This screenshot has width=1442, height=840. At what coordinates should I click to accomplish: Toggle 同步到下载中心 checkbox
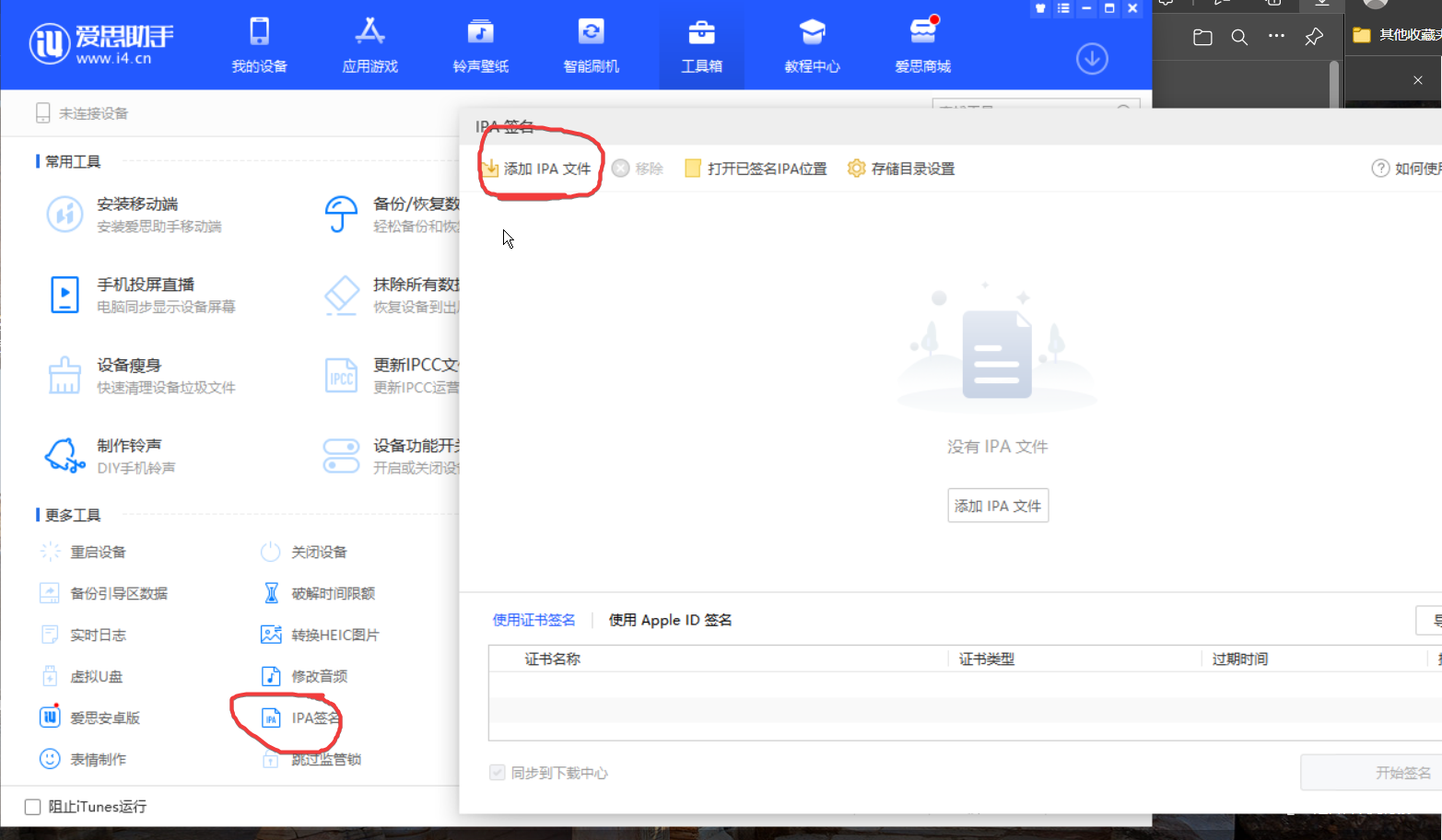498,773
